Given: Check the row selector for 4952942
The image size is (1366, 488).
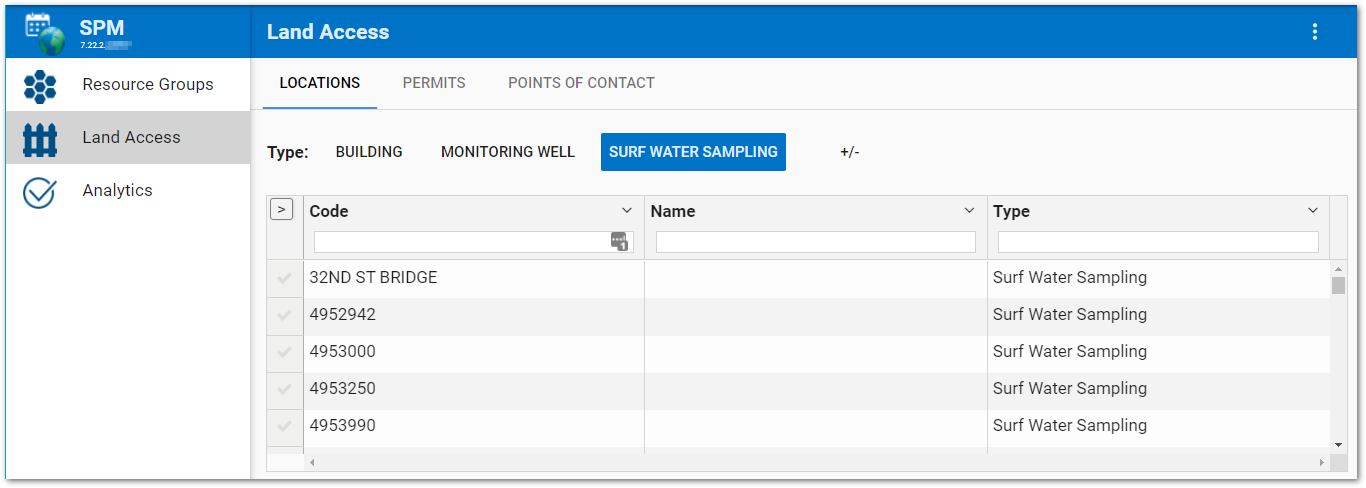Looking at the screenshot, I should 284,315.
